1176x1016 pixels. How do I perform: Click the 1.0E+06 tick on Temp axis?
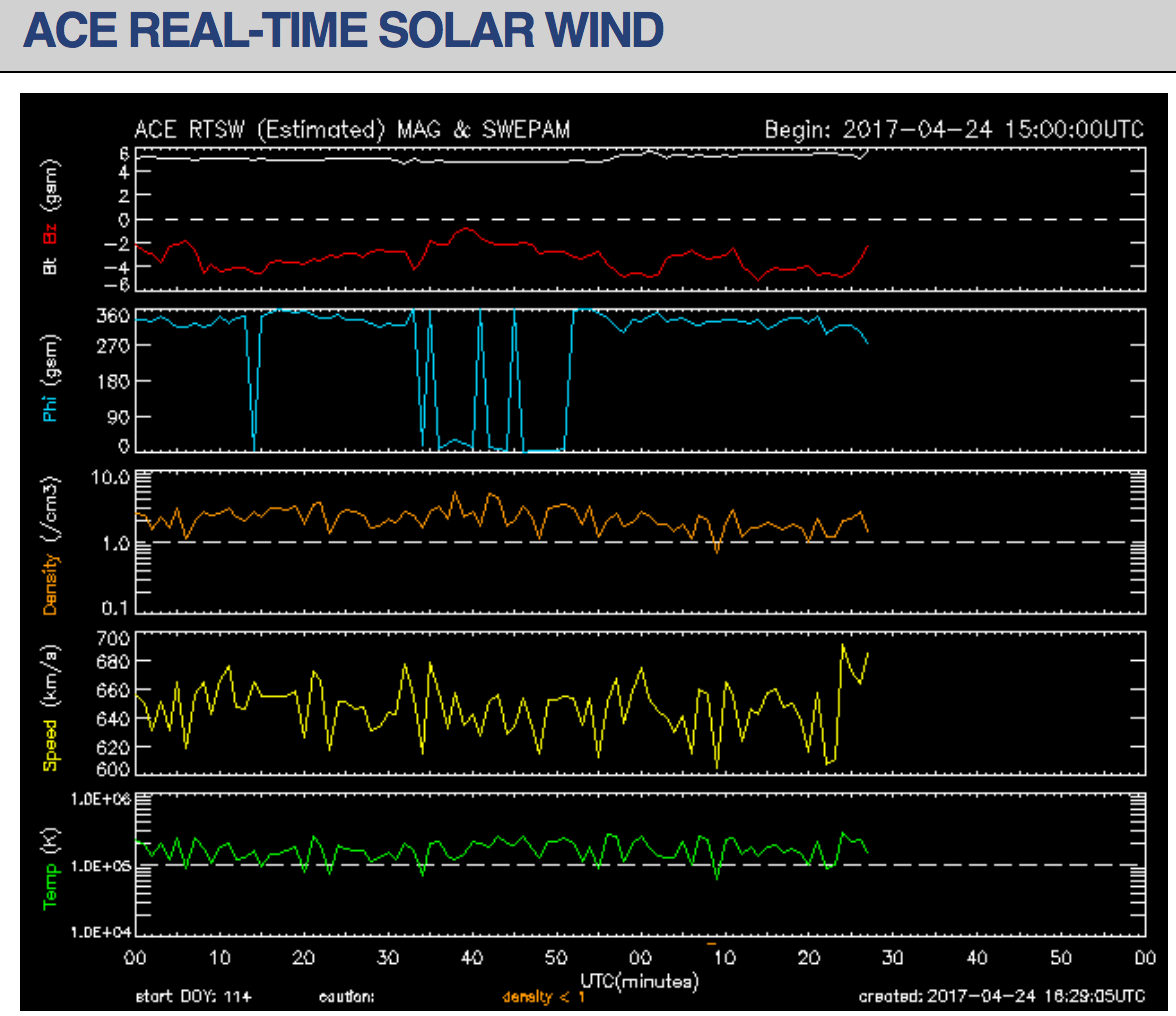pos(100,799)
